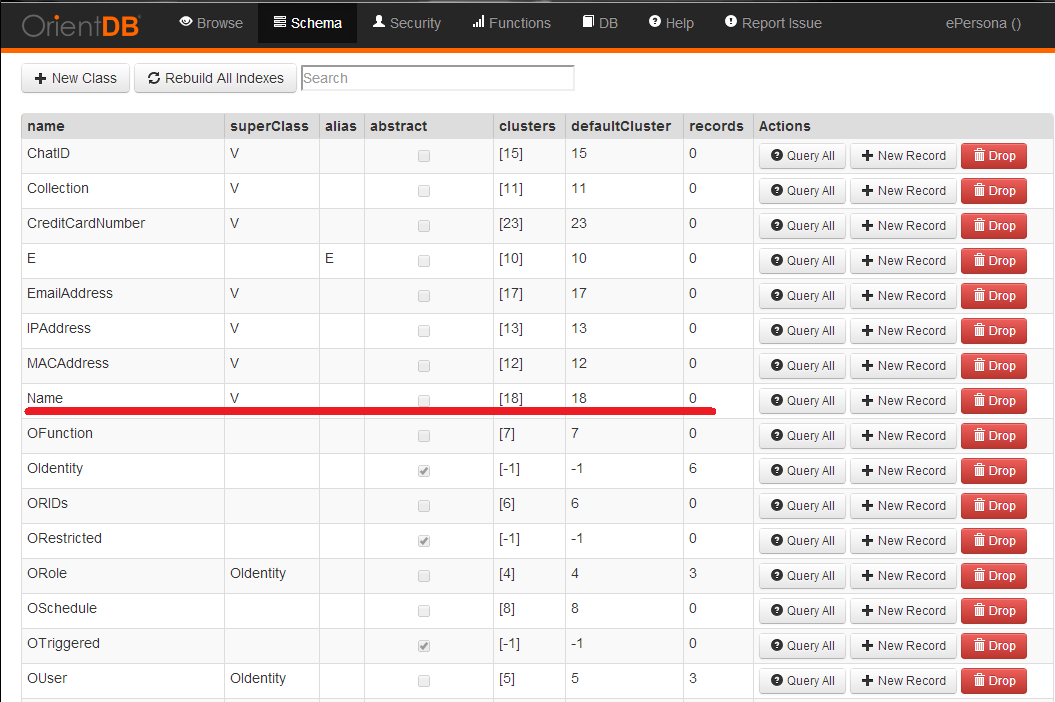Query All records of OFunction
Screen dimensions: 1055x702
[802, 435]
